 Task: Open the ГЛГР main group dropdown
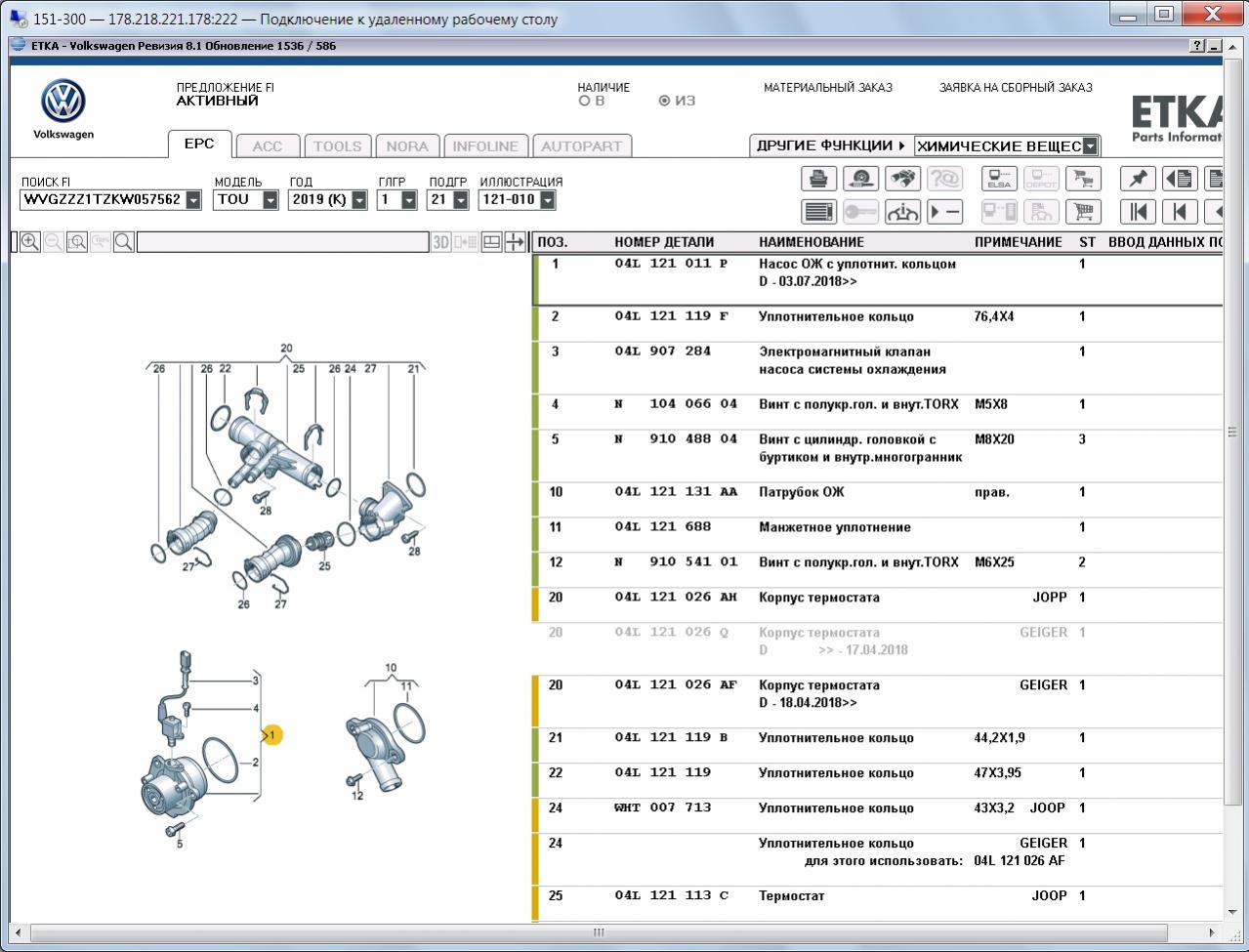(x=409, y=200)
